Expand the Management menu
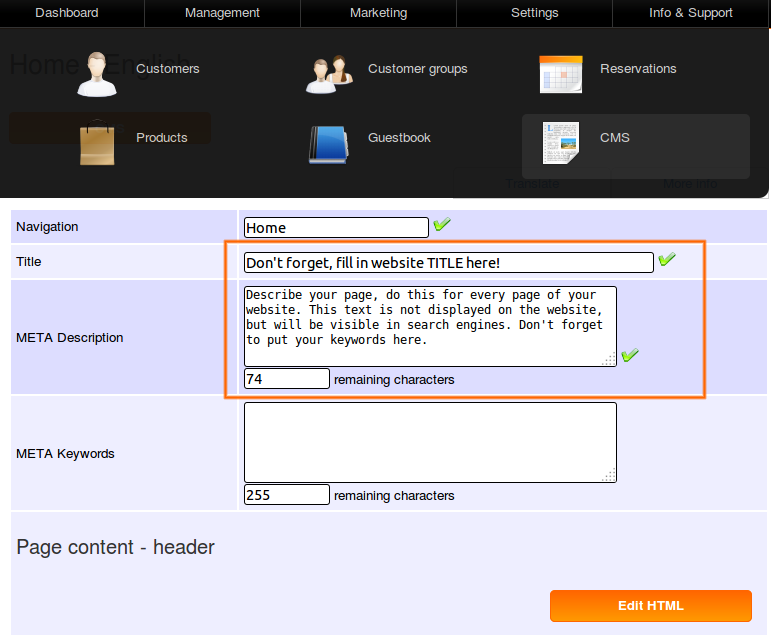This screenshot has height=635, width=771. click(222, 13)
